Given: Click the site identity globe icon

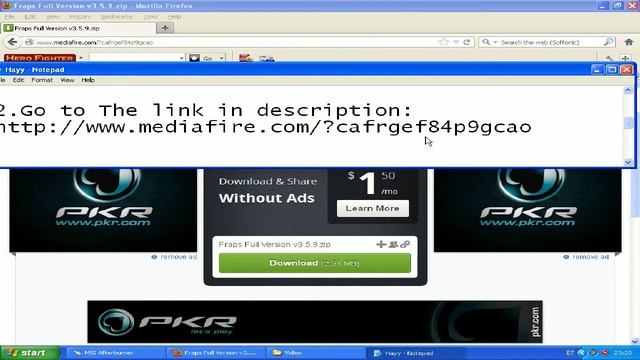Looking at the screenshot, I should pos(29,42).
